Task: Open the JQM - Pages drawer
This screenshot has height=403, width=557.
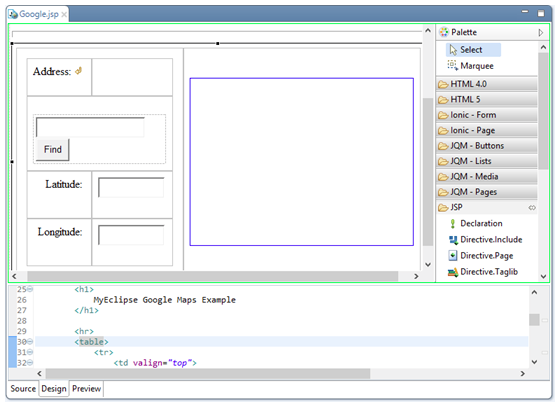Action: click(487, 192)
